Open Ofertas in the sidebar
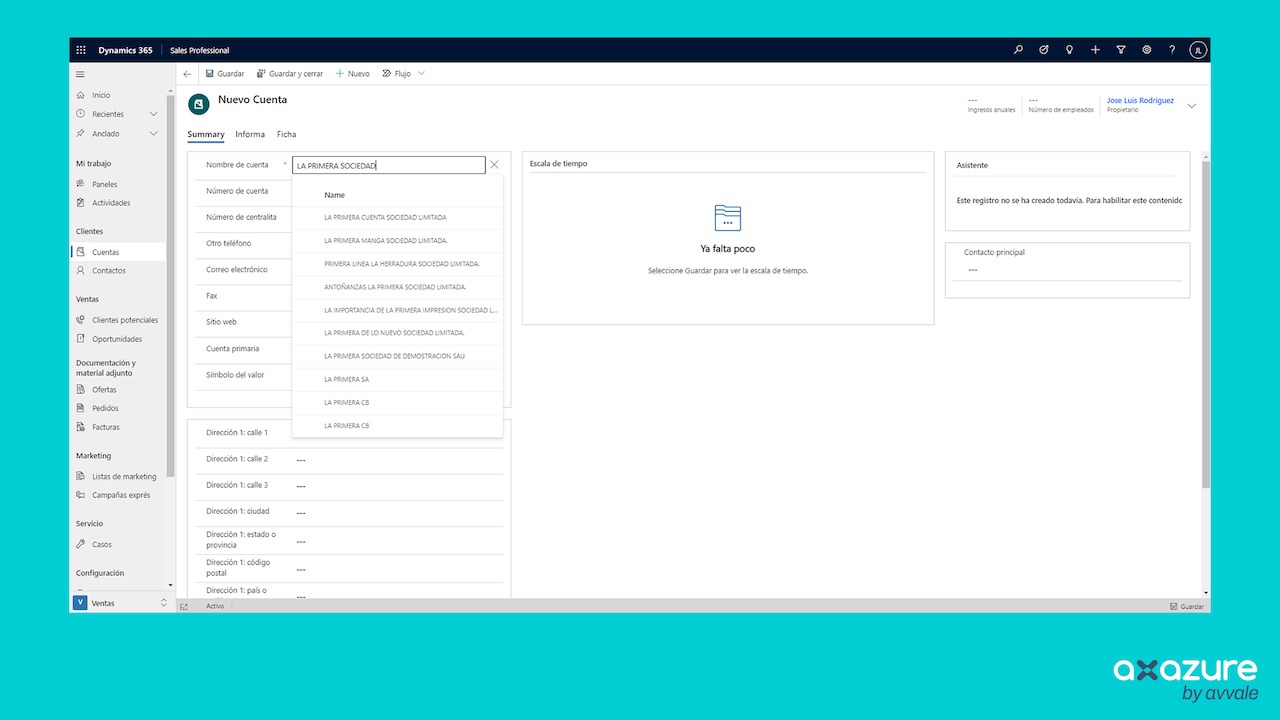1280x720 pixels. [104, 390]
